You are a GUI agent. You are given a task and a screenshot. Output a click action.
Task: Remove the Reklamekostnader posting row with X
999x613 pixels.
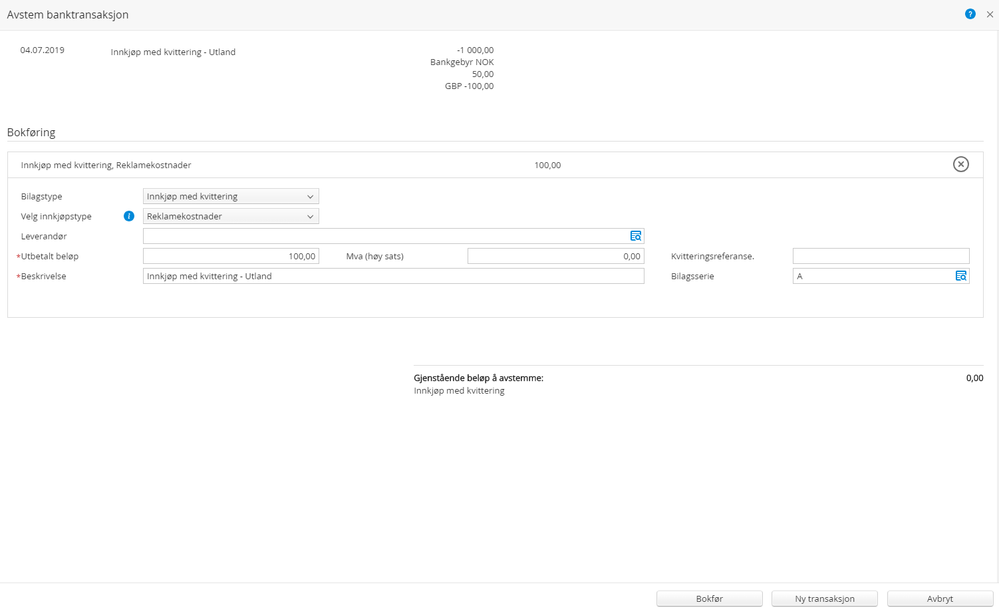[961, 164]
